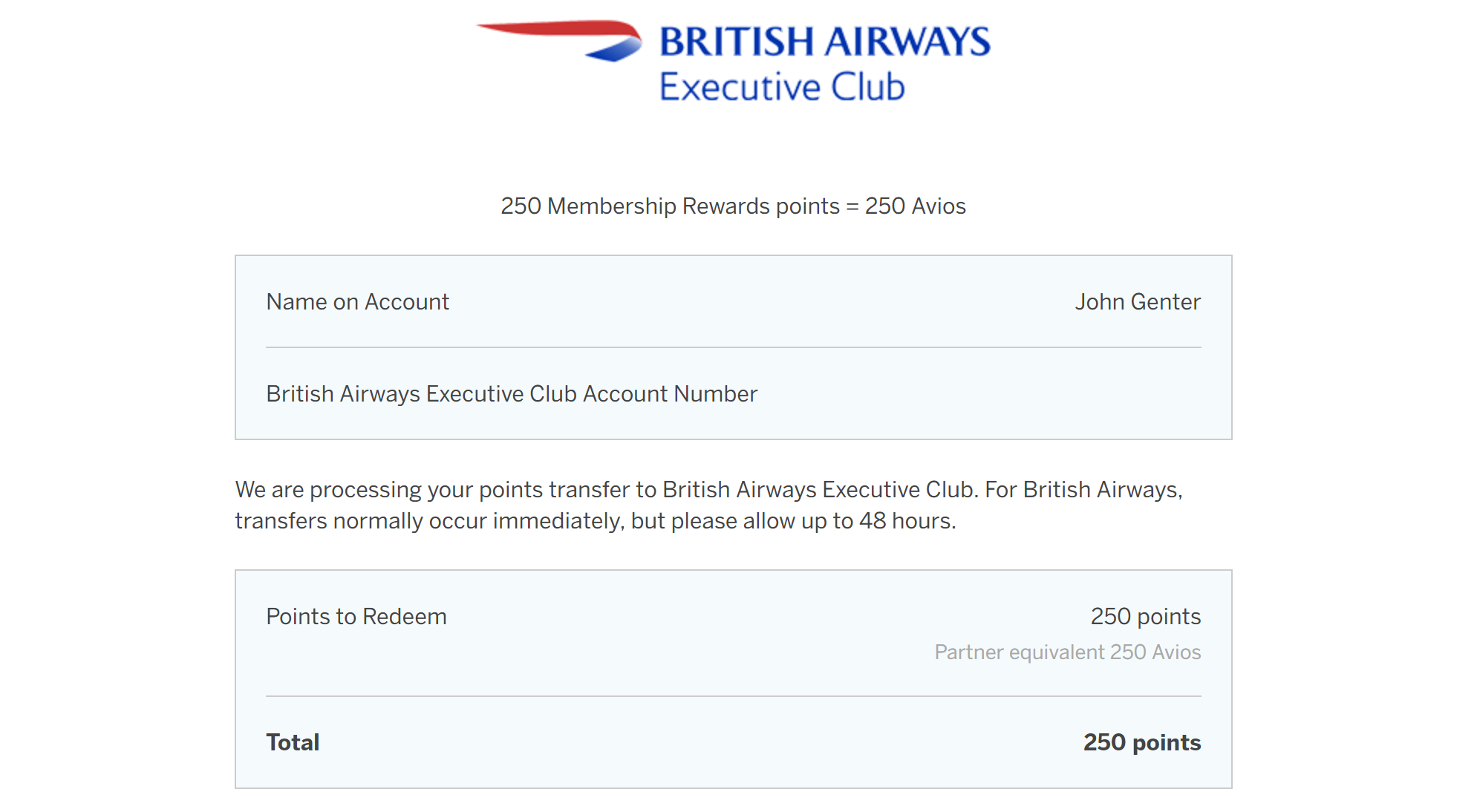Viewport: 1477px width, 812px height.
Task: Click the bold Total label
Action: point(293,743)
